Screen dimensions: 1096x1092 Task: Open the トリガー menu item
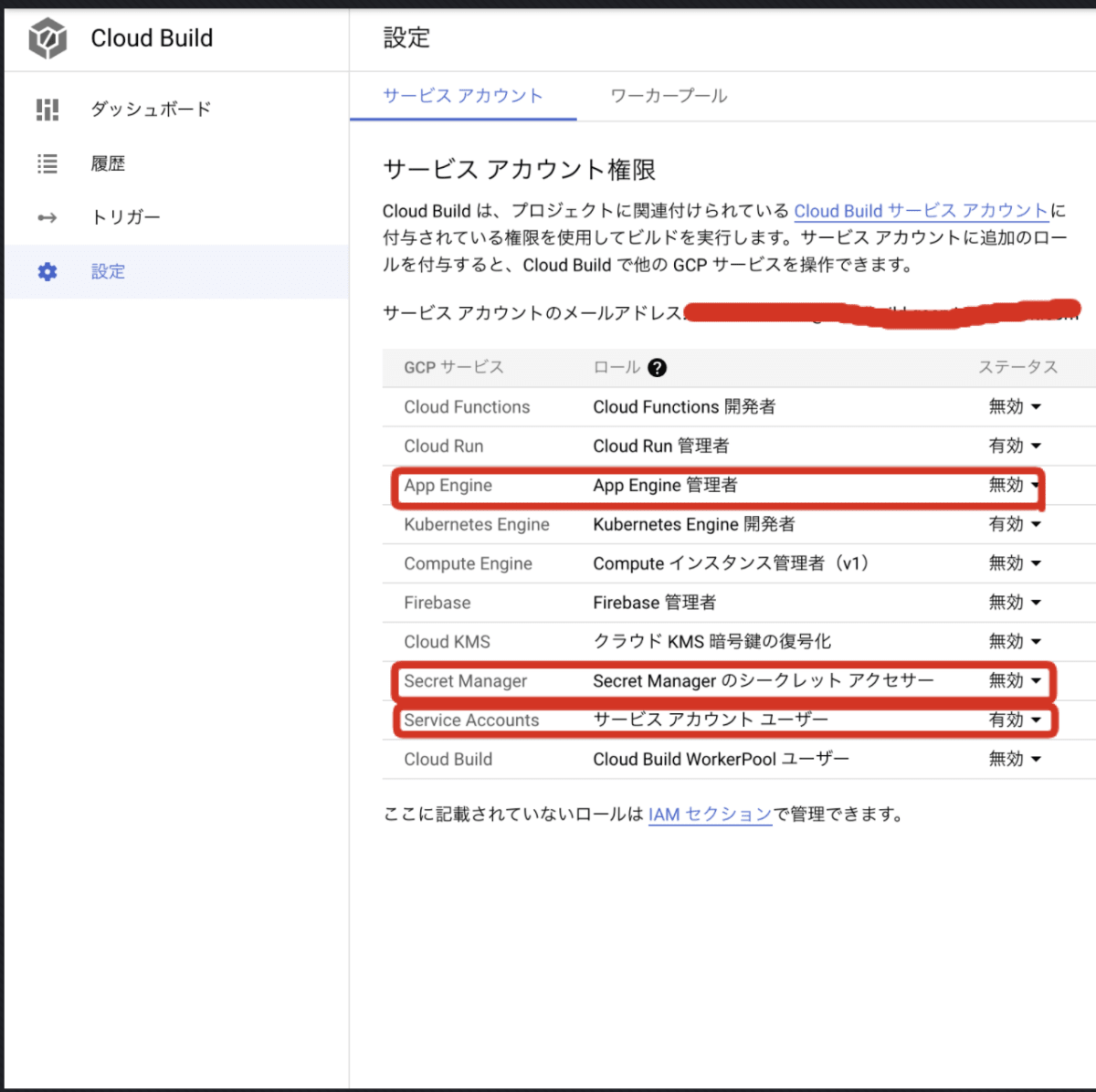tap(176, 217)
